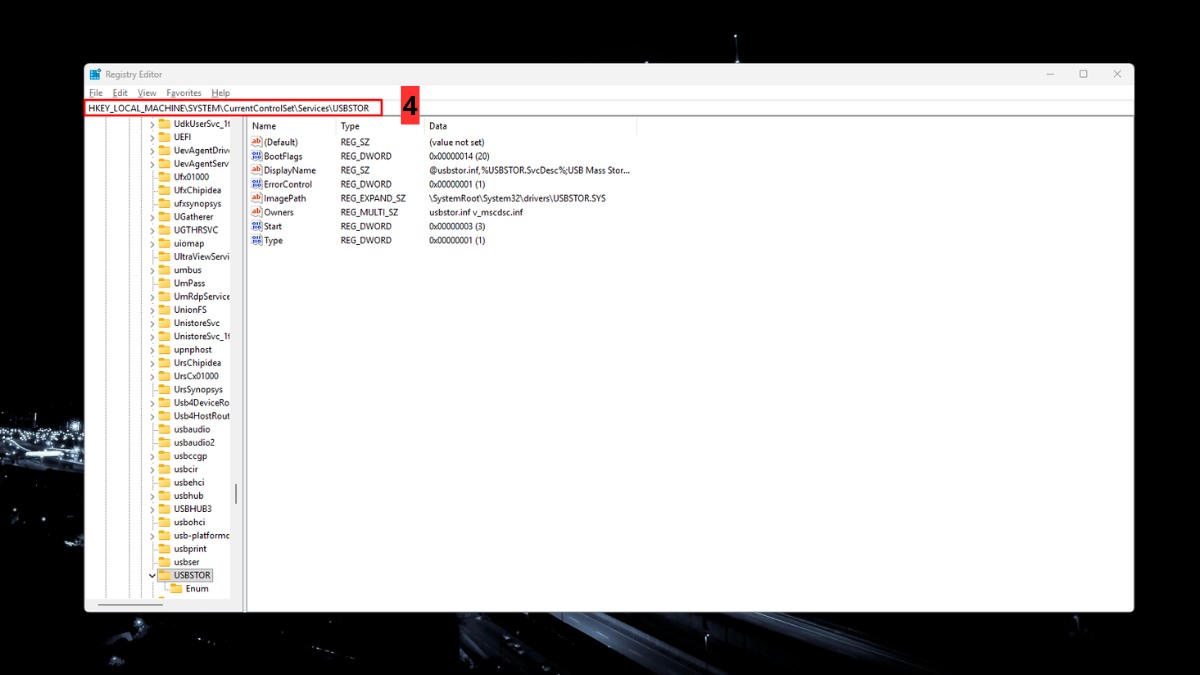Expand the UEFI key
The width and height of the screenshot is (1200, 675).
pos(152,137)
